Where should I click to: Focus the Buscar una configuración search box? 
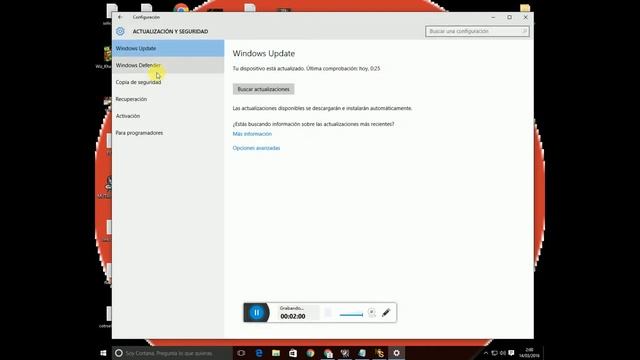477,31
